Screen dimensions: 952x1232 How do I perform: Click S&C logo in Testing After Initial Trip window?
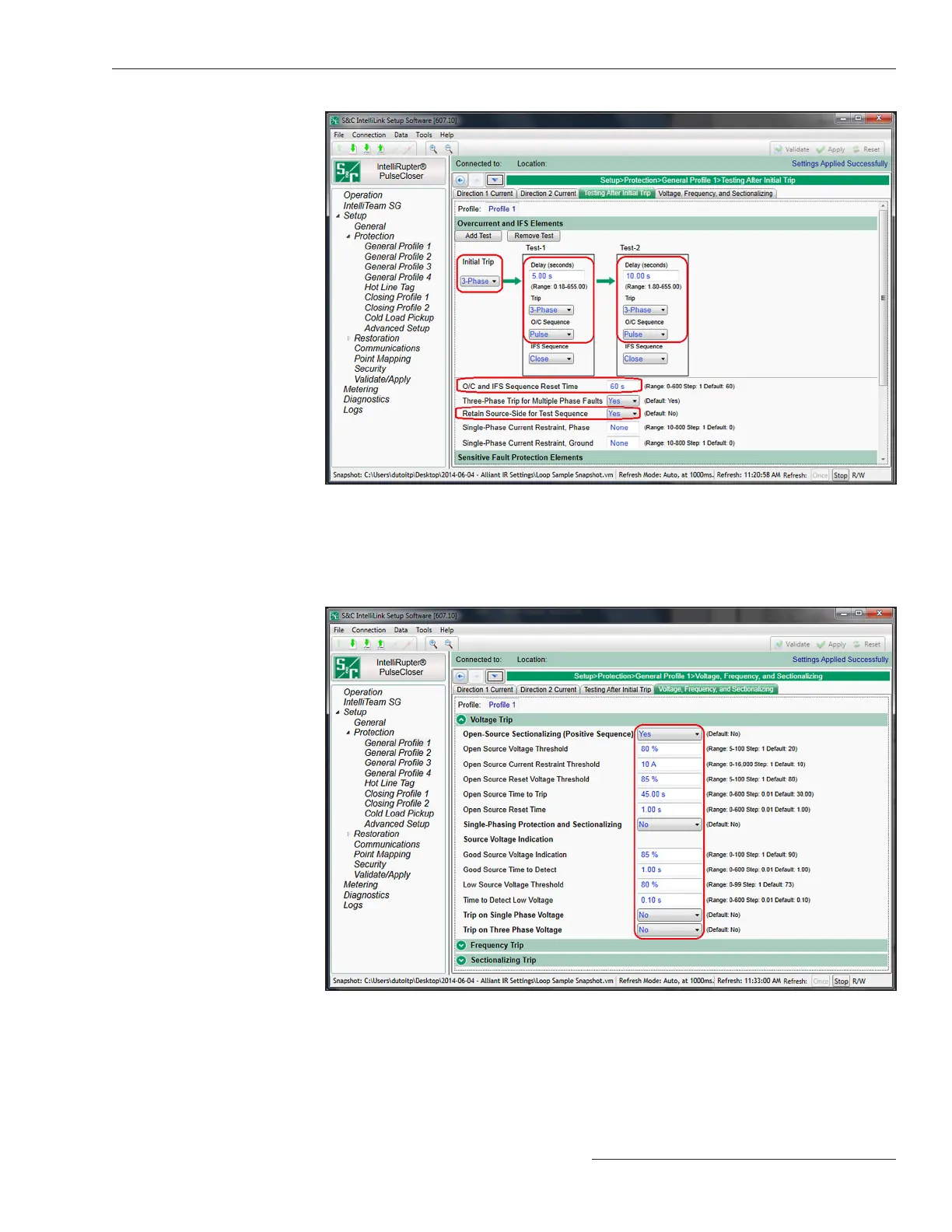coord(347,171)
